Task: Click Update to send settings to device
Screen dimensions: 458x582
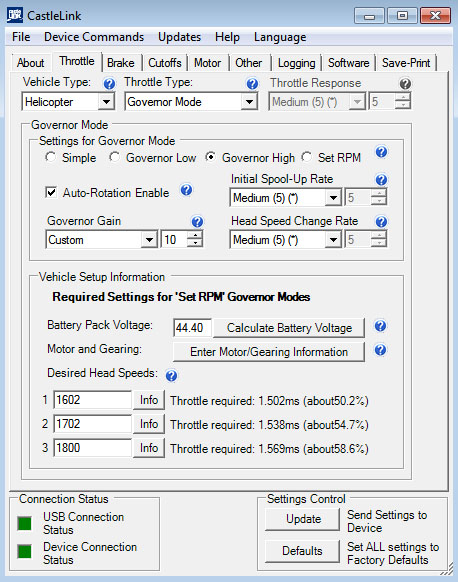Action: [302, 519]
